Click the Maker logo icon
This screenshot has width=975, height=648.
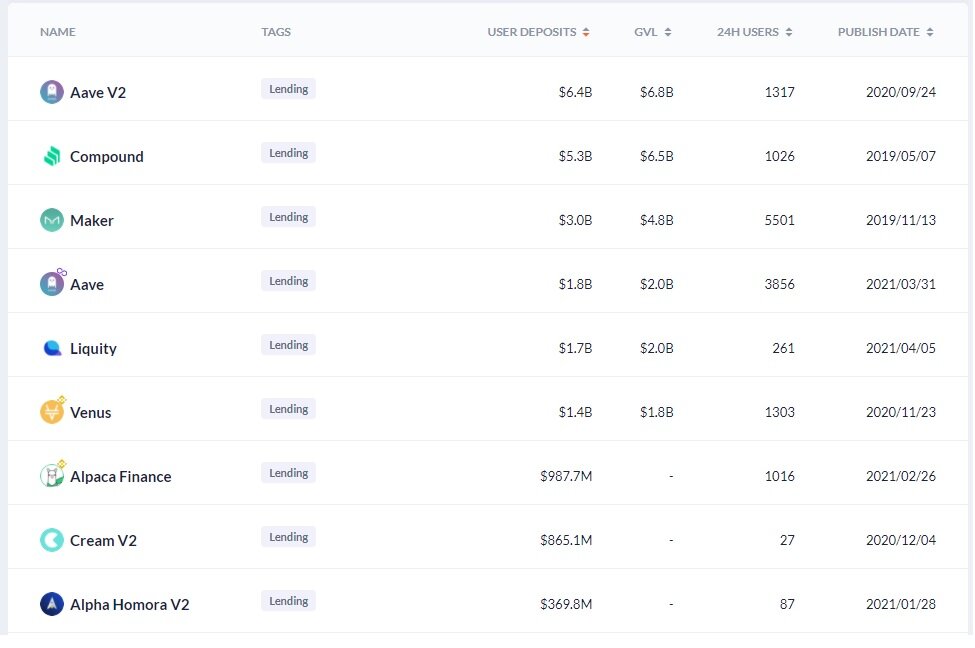[x=52, y=220]
